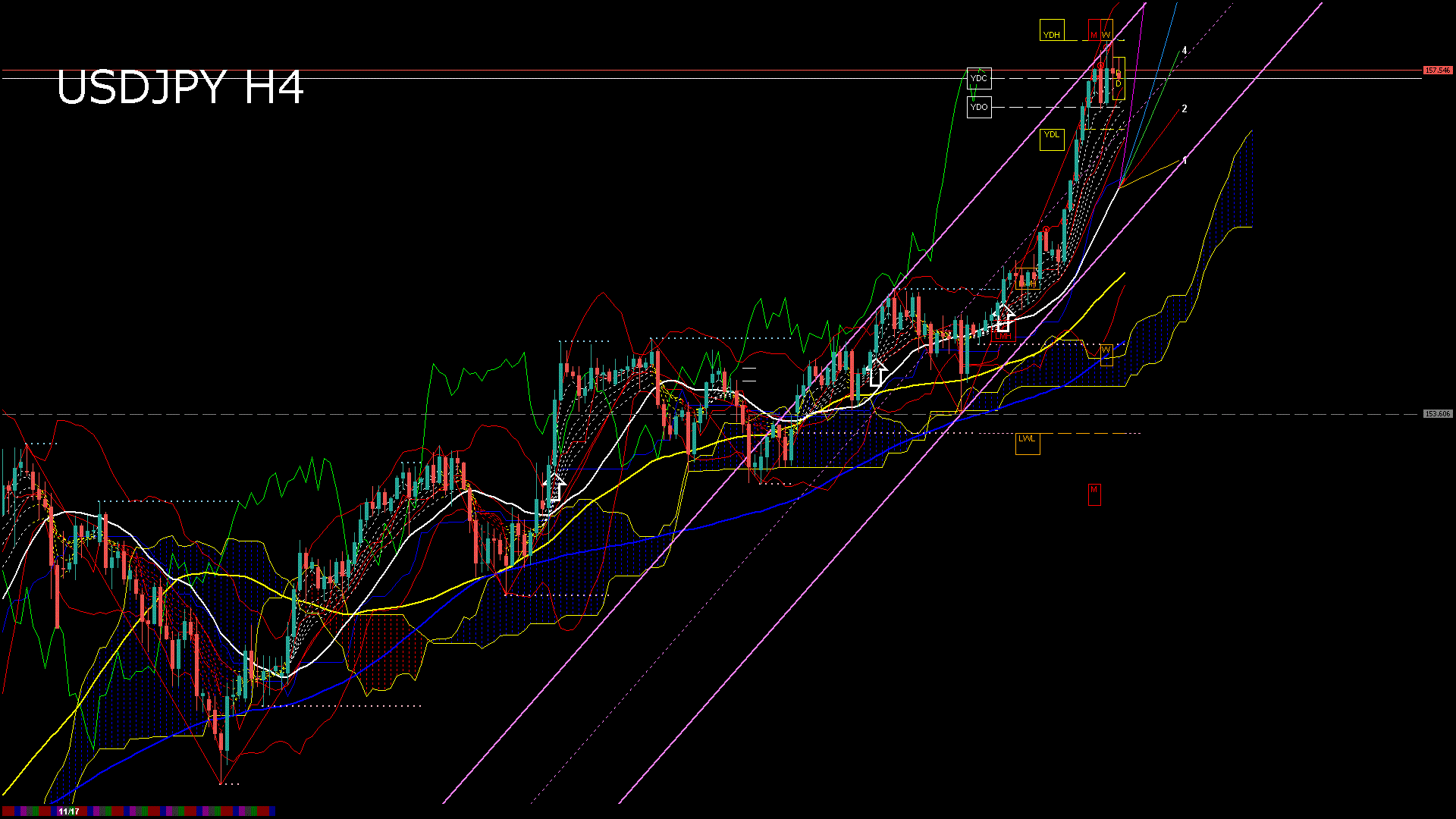
Task: Select the YDO open-level marker
Action: pos(979,107)
